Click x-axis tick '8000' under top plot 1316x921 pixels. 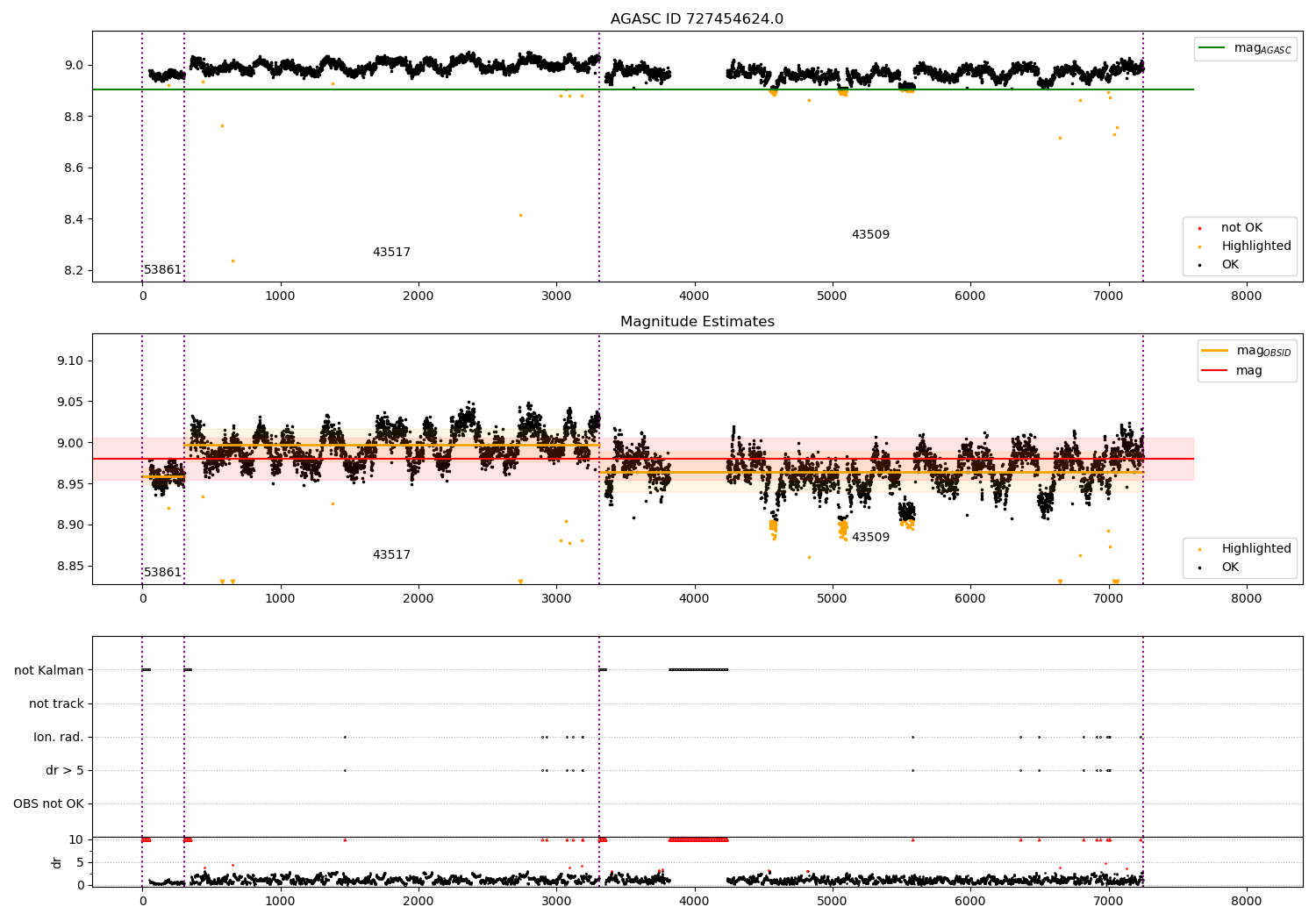pyautogui.click(x=1247, y=296)
